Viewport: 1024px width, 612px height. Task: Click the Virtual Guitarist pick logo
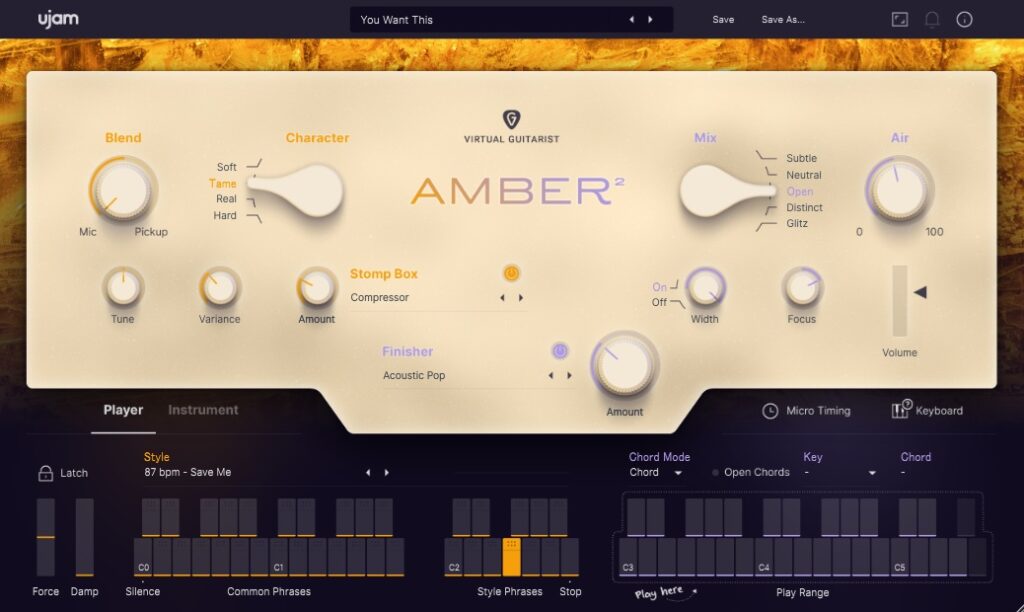pos(511,119)
